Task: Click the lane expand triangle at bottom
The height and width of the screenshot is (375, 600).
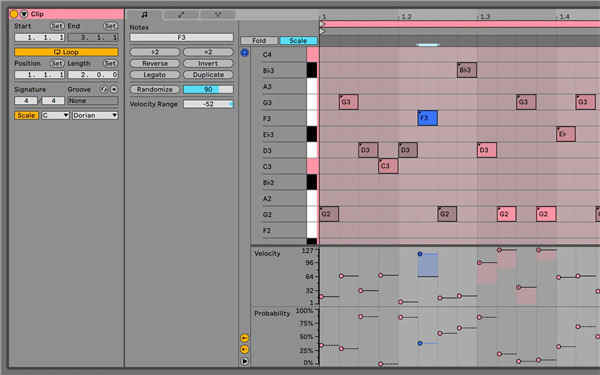Action: [x=245, y=361]
